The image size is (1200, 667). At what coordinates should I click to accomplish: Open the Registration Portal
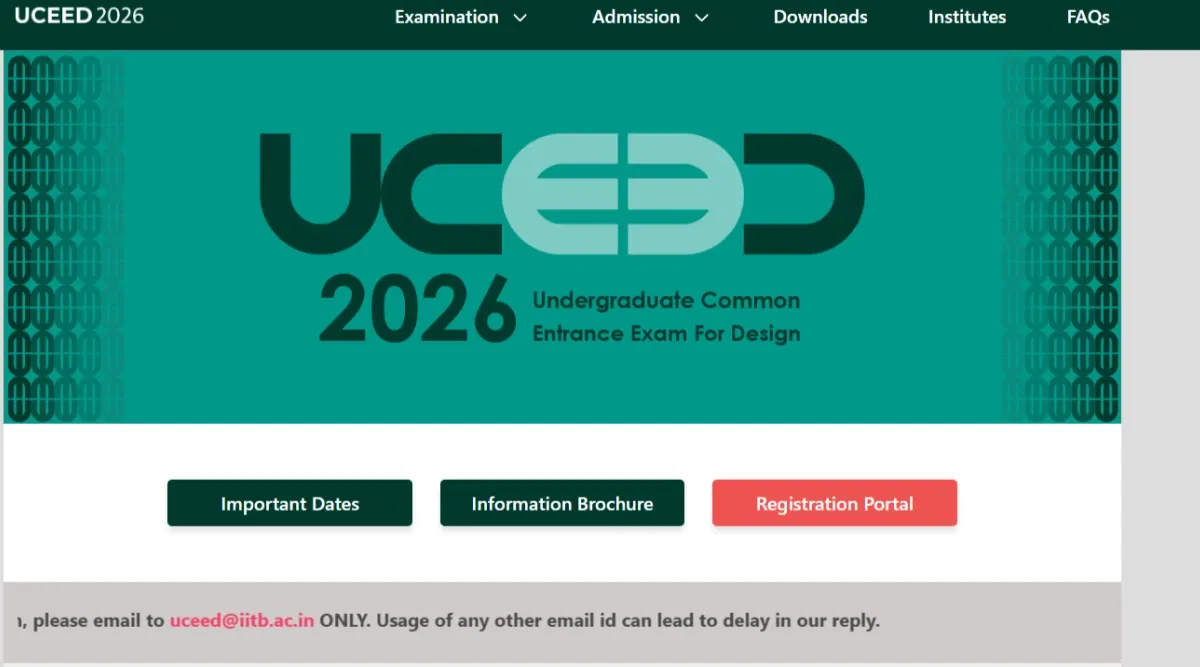(x=834, y=503)
